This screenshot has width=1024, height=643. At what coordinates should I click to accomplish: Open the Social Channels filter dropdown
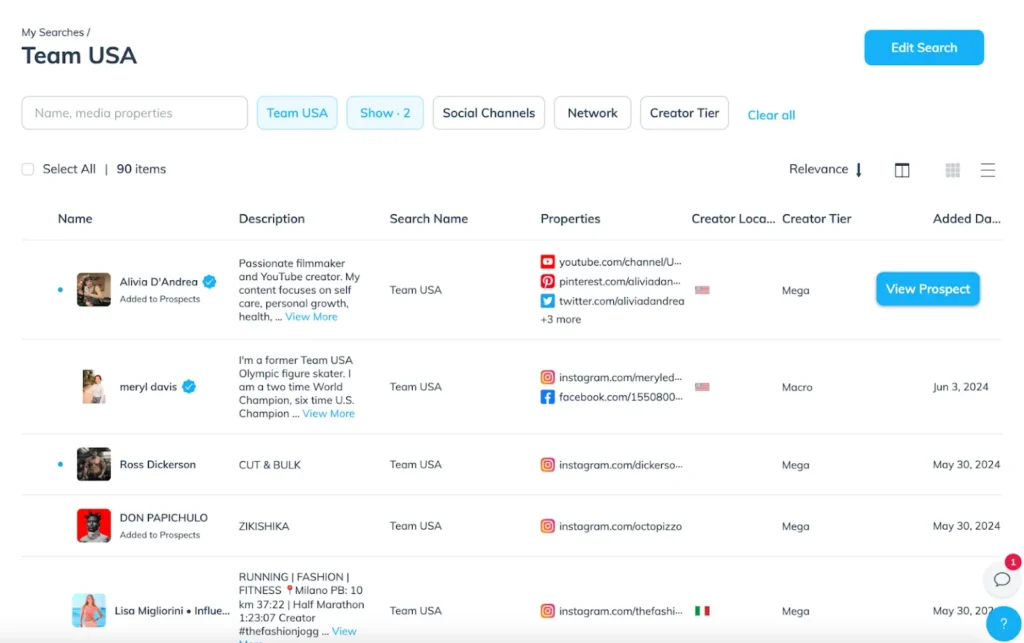(488, 113)
